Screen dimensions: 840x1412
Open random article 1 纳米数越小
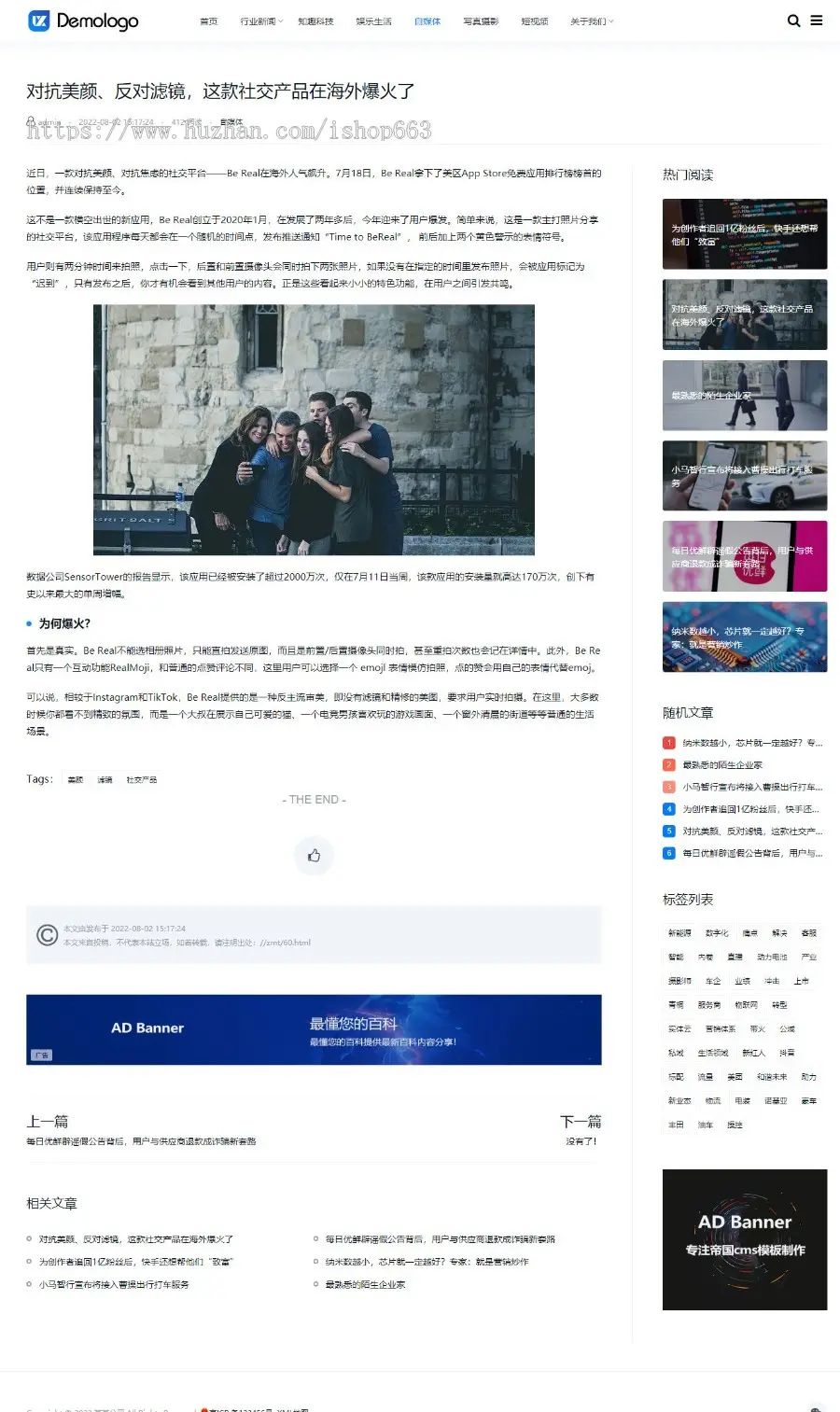click(752, 743)
